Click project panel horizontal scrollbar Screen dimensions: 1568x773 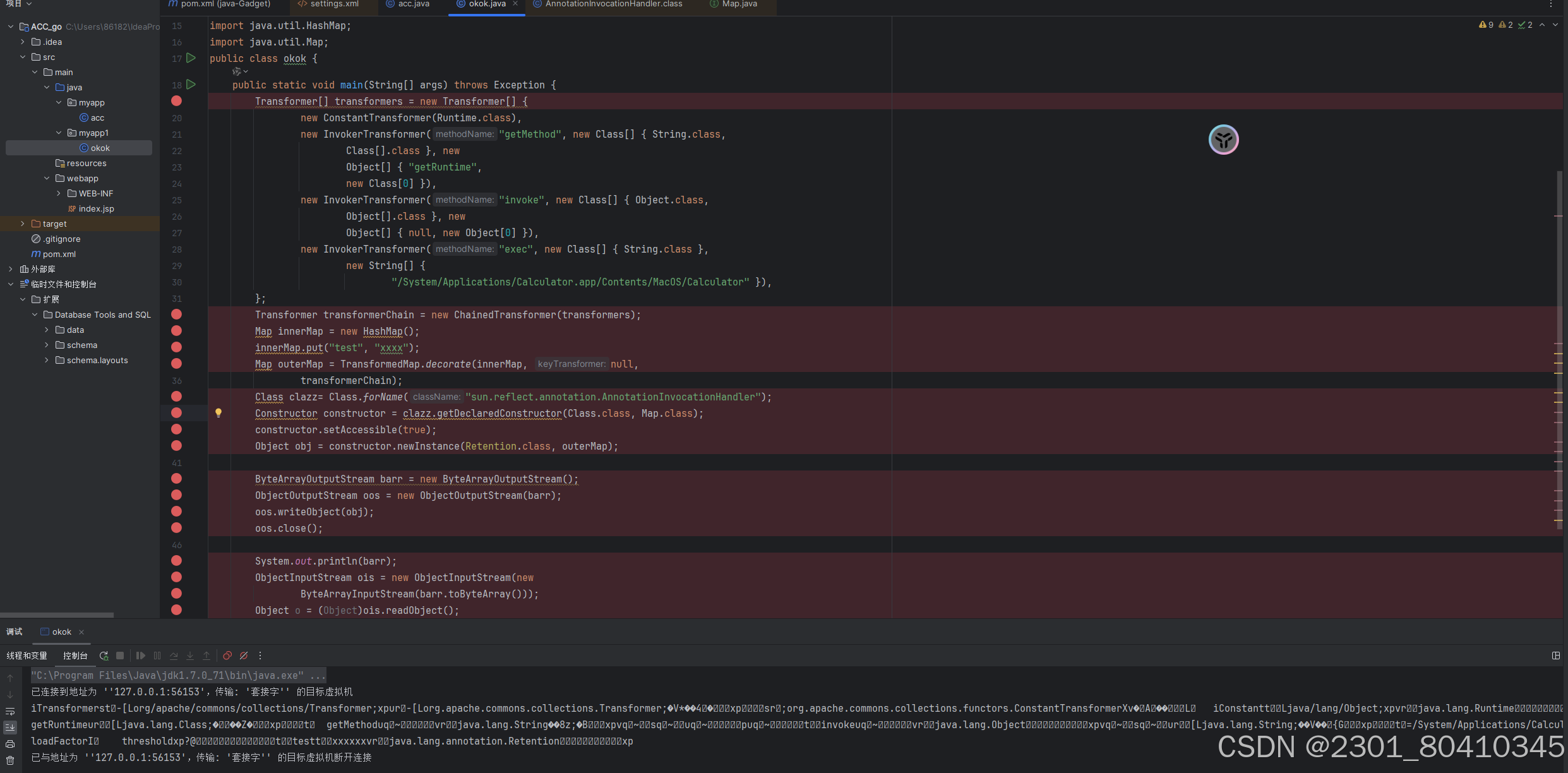click(x=57, y=614)
